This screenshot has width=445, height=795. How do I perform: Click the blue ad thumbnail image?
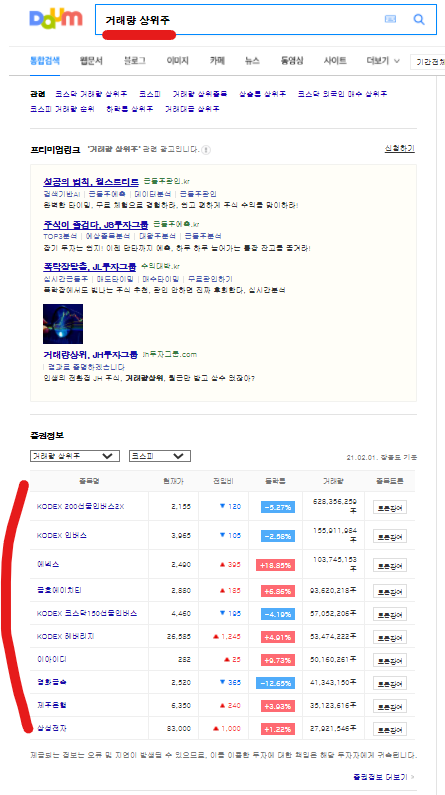pyautogui.click(x=63, y=324)
